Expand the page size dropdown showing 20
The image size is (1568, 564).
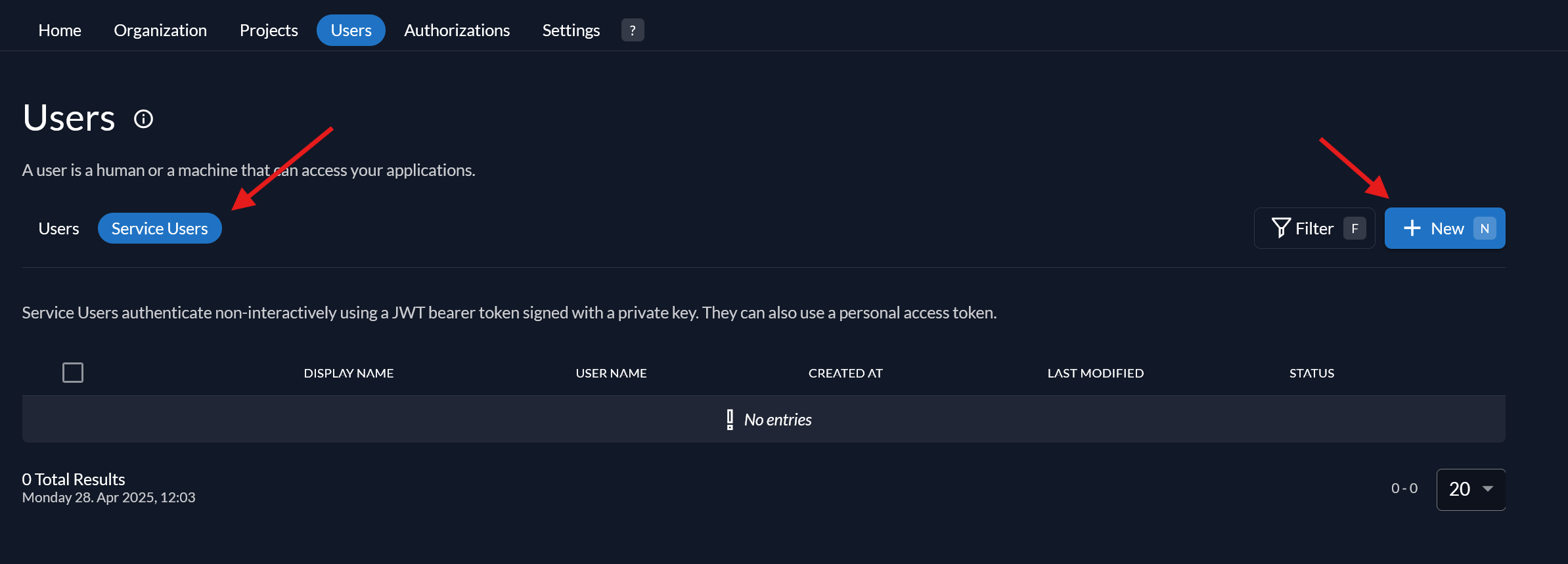point(1470,489)
